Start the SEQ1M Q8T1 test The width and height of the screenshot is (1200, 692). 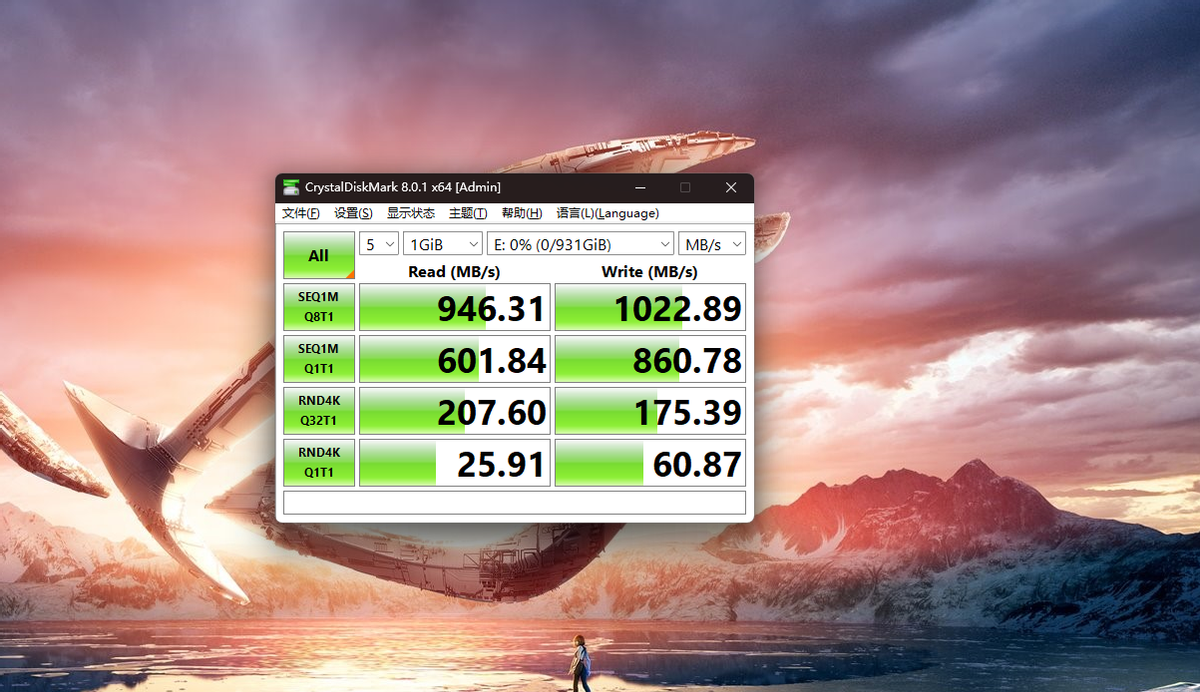(319, 306)
